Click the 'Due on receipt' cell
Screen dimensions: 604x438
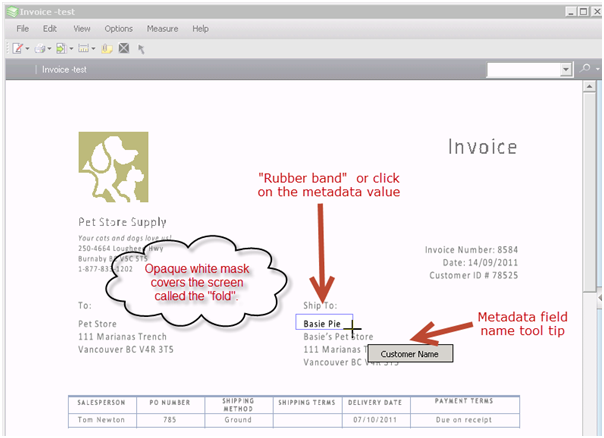(464, 420)
